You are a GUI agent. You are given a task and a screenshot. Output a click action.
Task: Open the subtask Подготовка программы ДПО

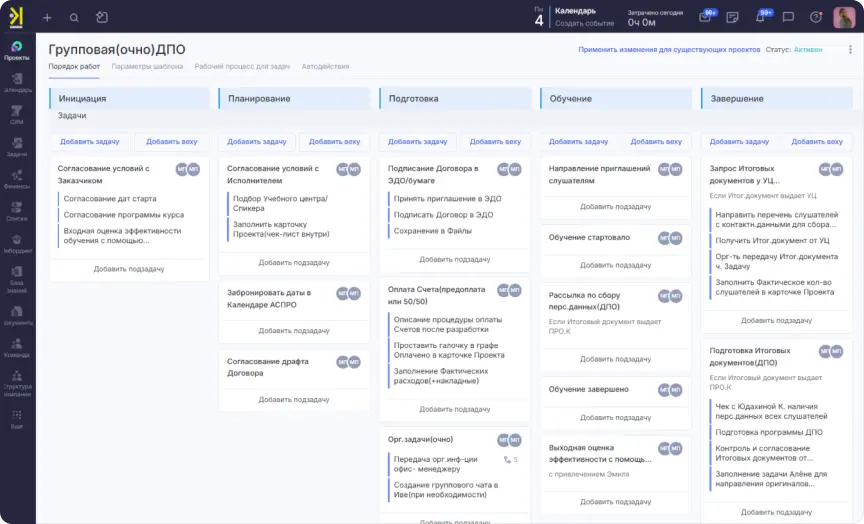point(769,433)
